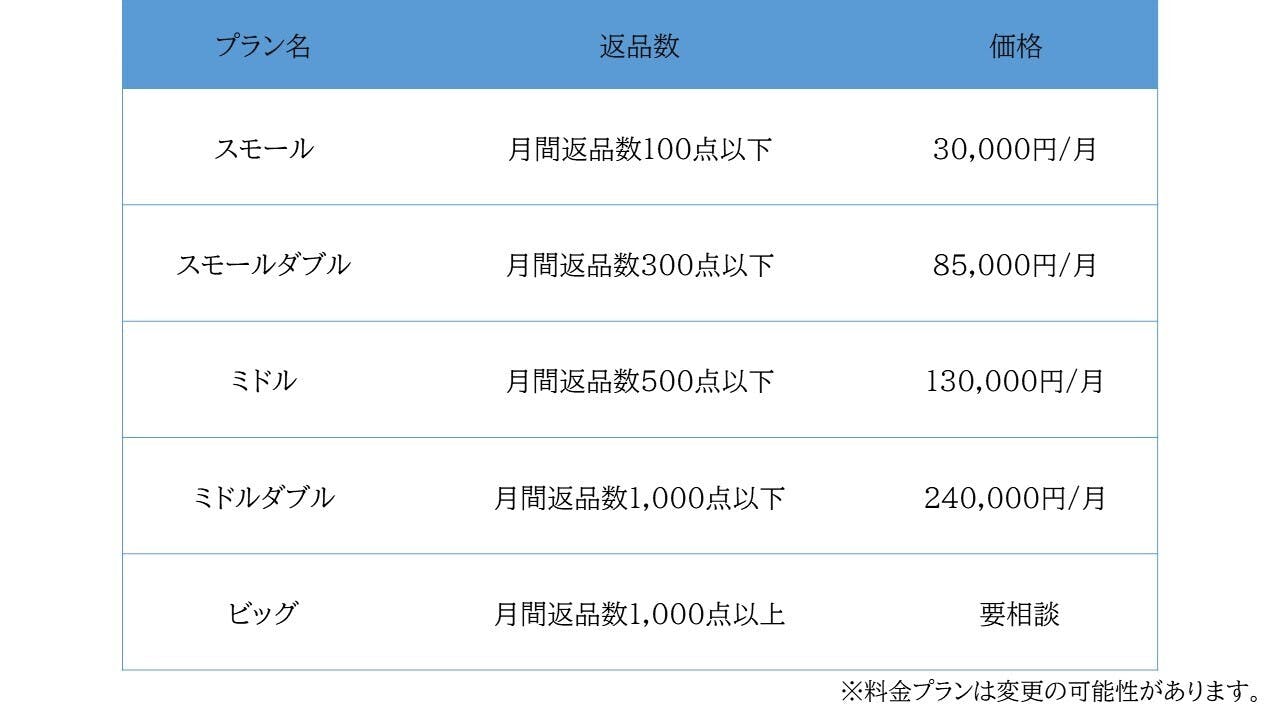Select the スモールダブル plan name cell
1280x720 pixels.
click(263, 265)
